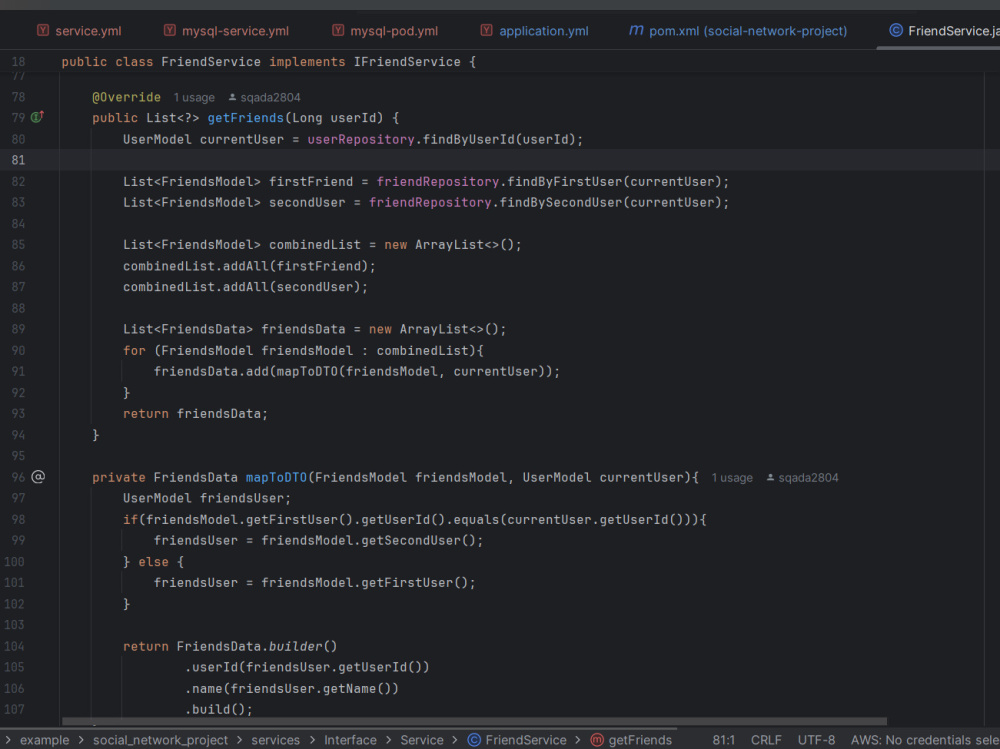Click the @ gutter icon at line 96

[x=38, y=477]
